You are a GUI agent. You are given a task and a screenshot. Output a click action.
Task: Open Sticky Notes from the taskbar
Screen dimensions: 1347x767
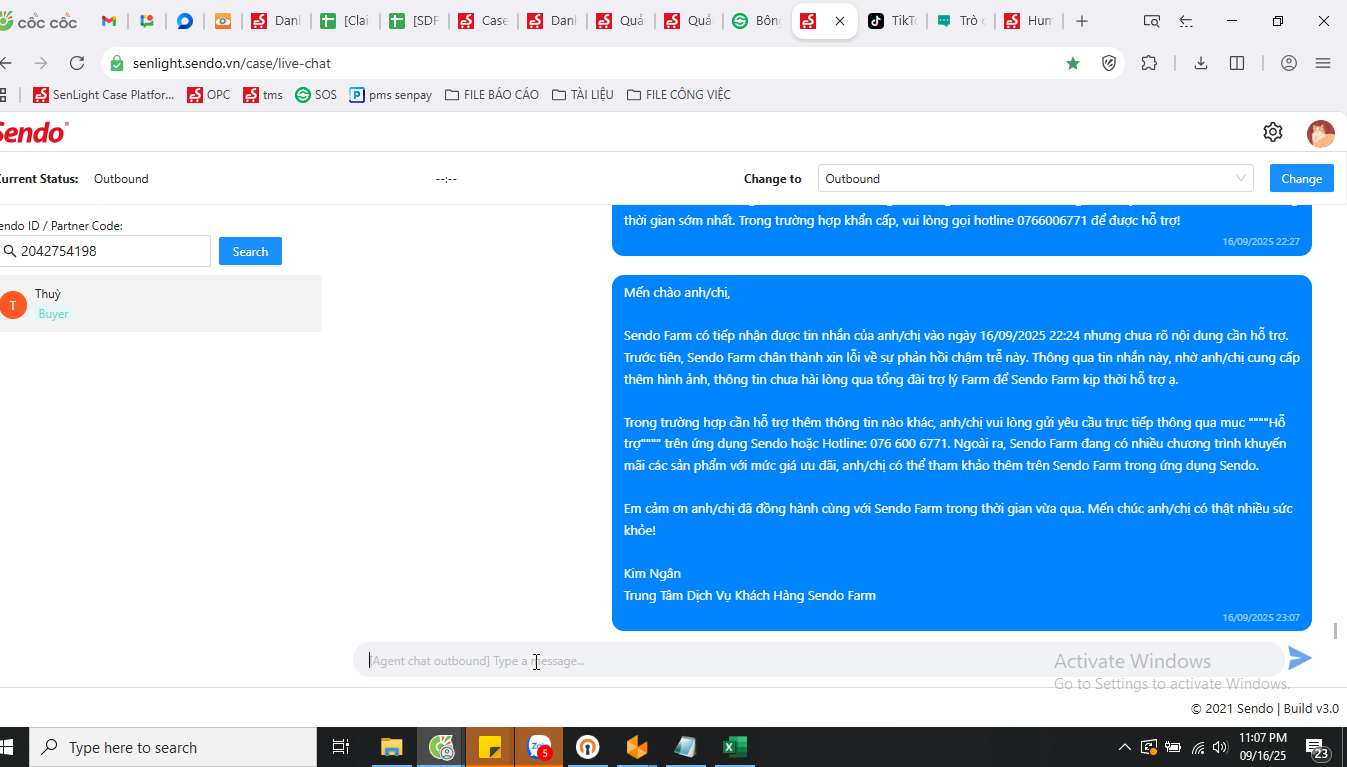click(490, 747)
